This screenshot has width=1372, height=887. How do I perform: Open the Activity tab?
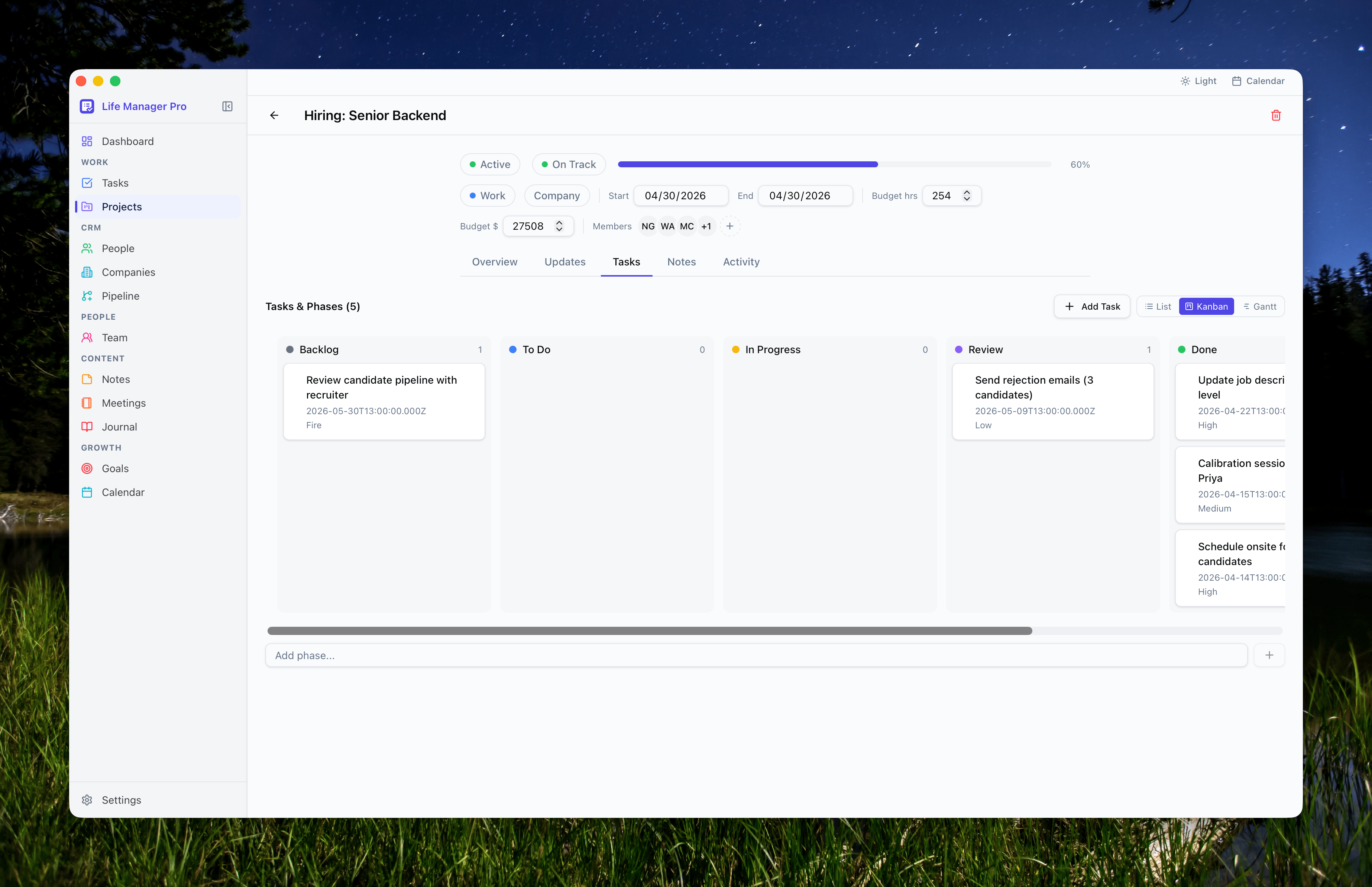[x=741, y=262]
